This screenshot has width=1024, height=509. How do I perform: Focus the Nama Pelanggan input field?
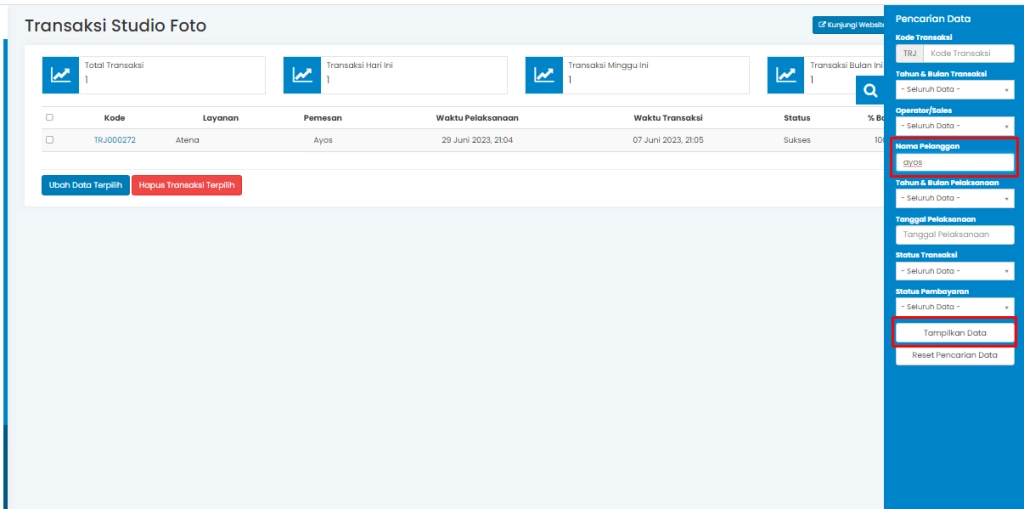954,162
